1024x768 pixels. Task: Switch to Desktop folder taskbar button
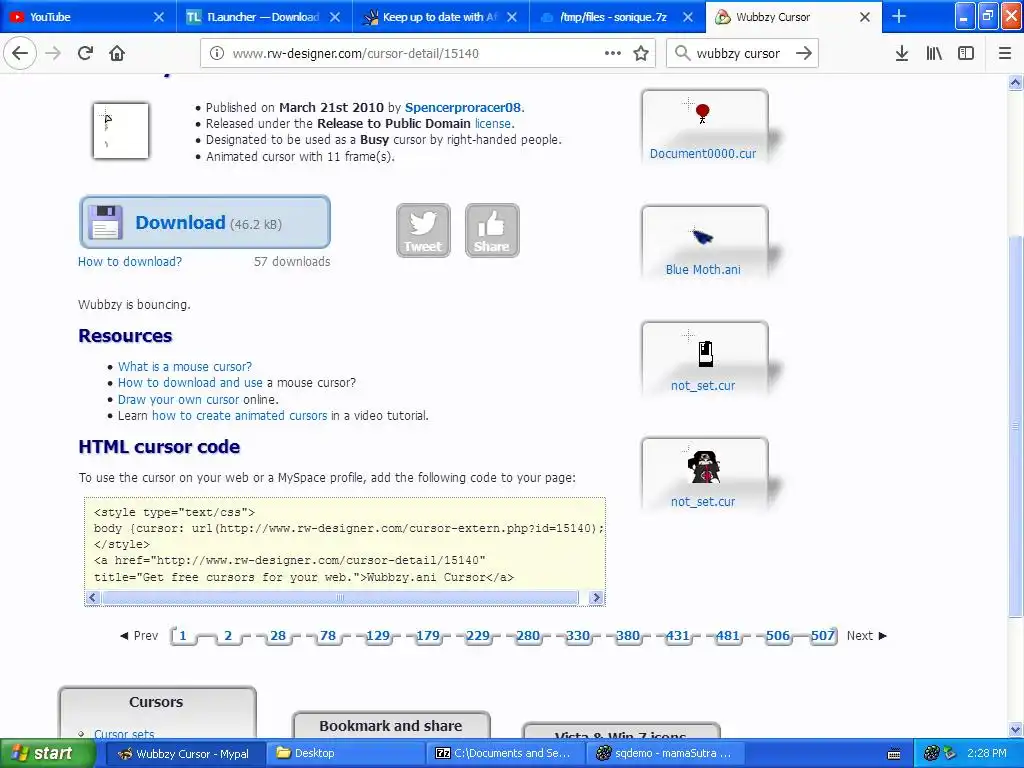[345, 753]
